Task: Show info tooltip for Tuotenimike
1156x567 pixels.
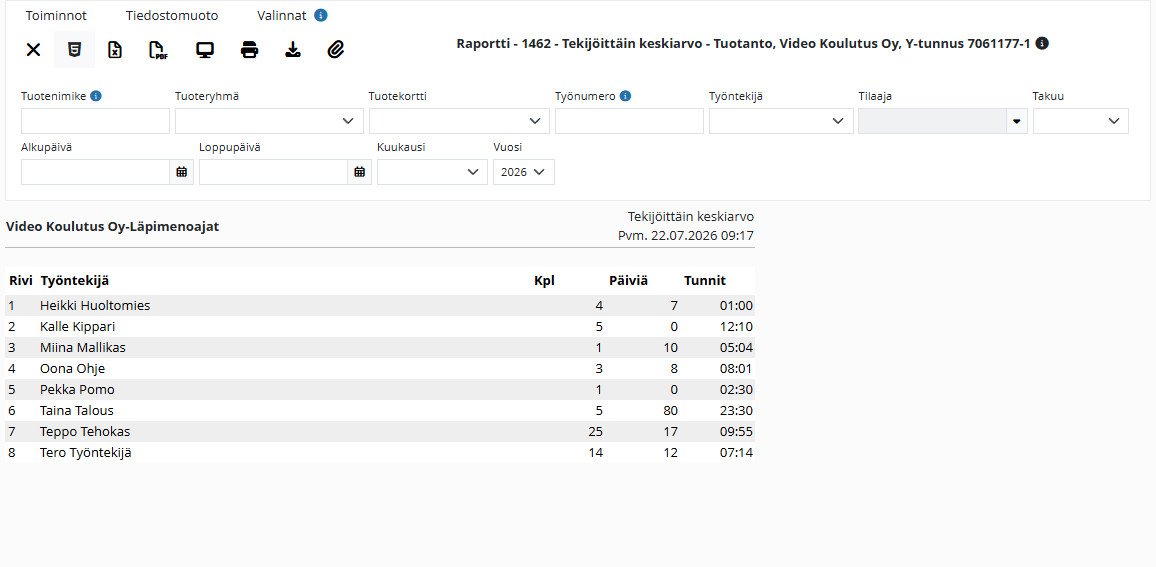Action: [x=96, y=96]
